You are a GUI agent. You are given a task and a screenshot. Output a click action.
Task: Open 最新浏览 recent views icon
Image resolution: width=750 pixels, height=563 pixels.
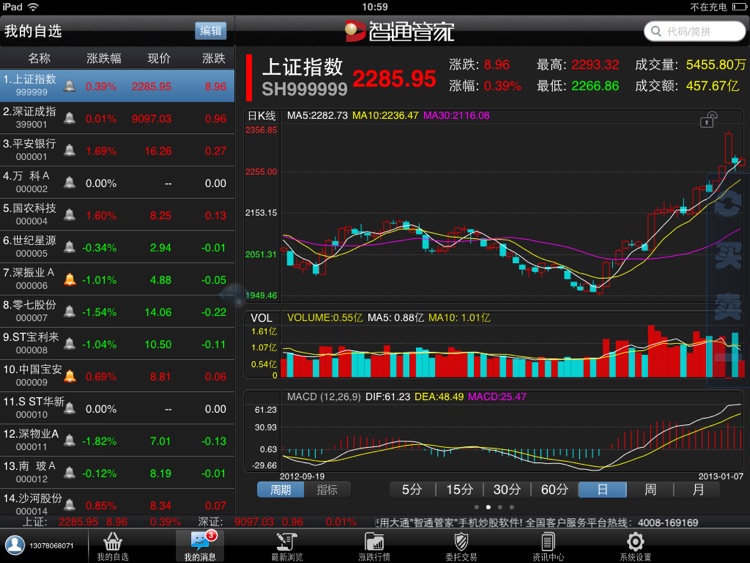click(x=287, y=546)
